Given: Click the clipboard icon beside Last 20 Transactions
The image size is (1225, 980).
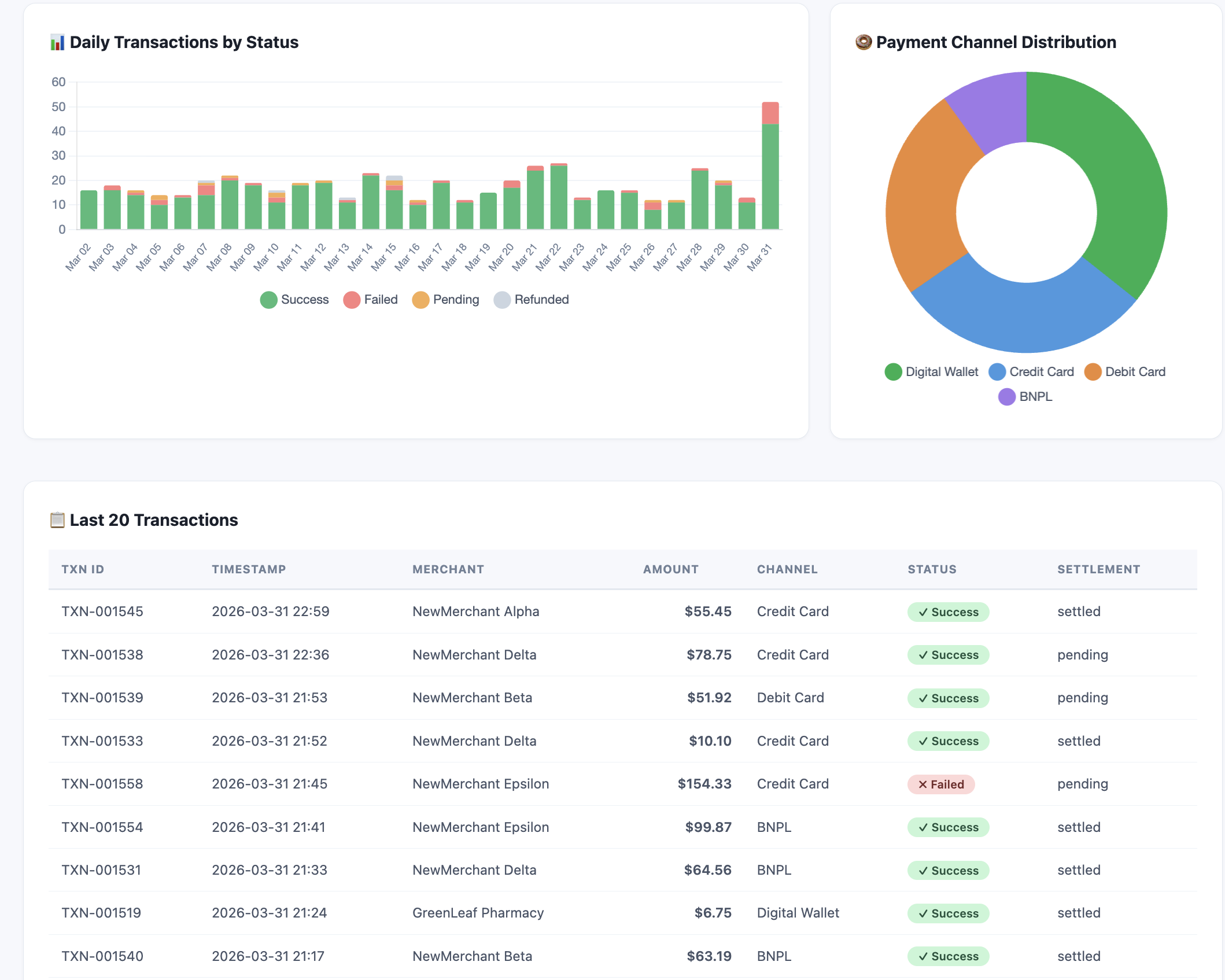Looking at the screenshot, I should tap(57, 520).
